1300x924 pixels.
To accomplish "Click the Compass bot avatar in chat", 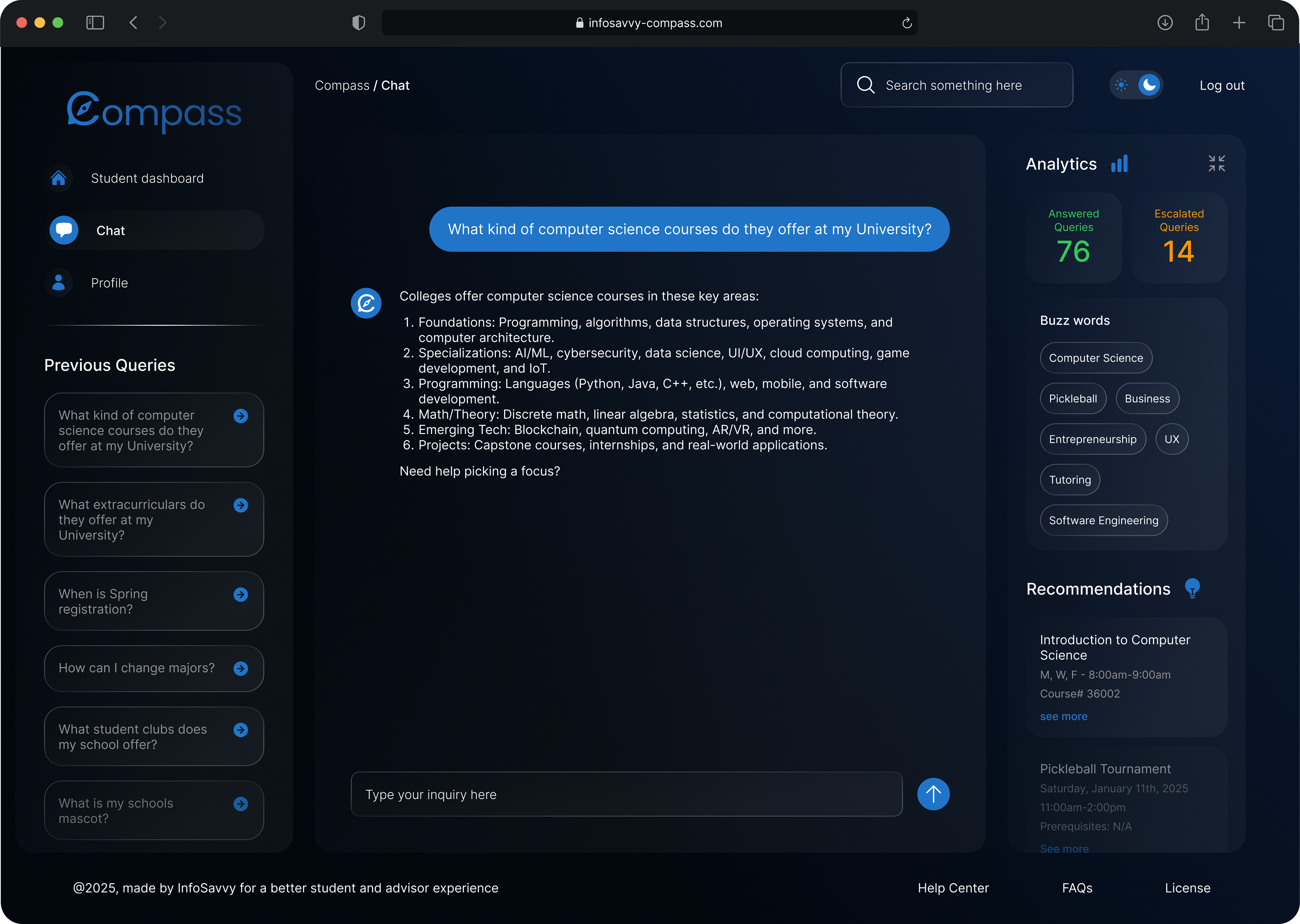I will coord(366,303).
